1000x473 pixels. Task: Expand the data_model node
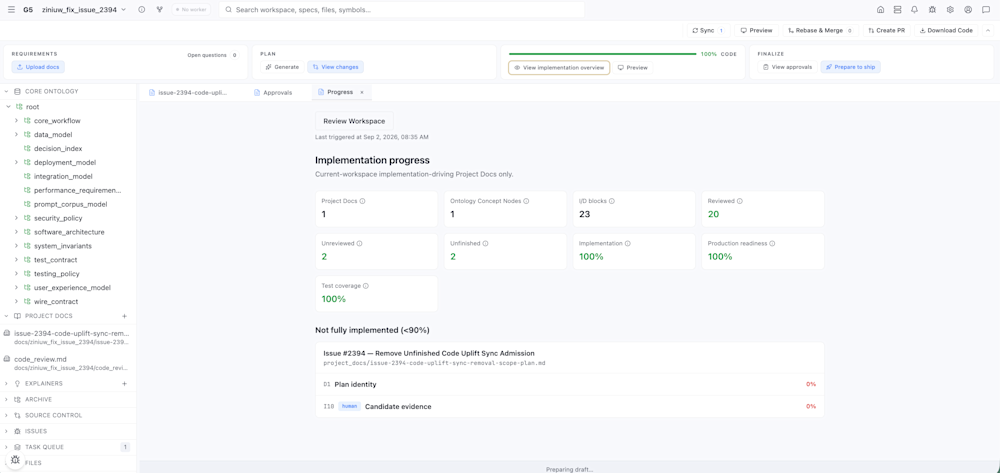tap(17, 135)
